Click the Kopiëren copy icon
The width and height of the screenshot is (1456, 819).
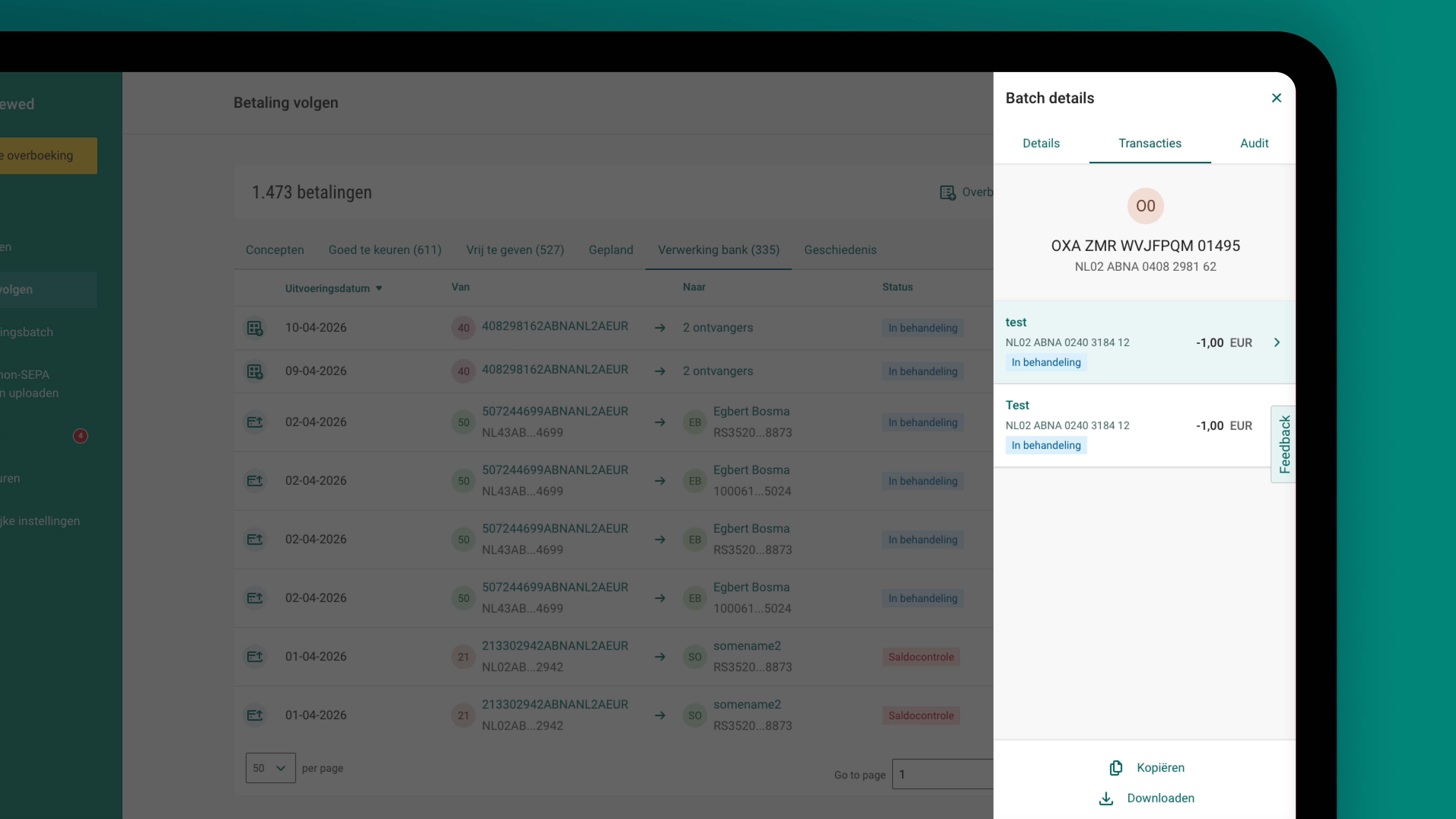(1116, 768)
